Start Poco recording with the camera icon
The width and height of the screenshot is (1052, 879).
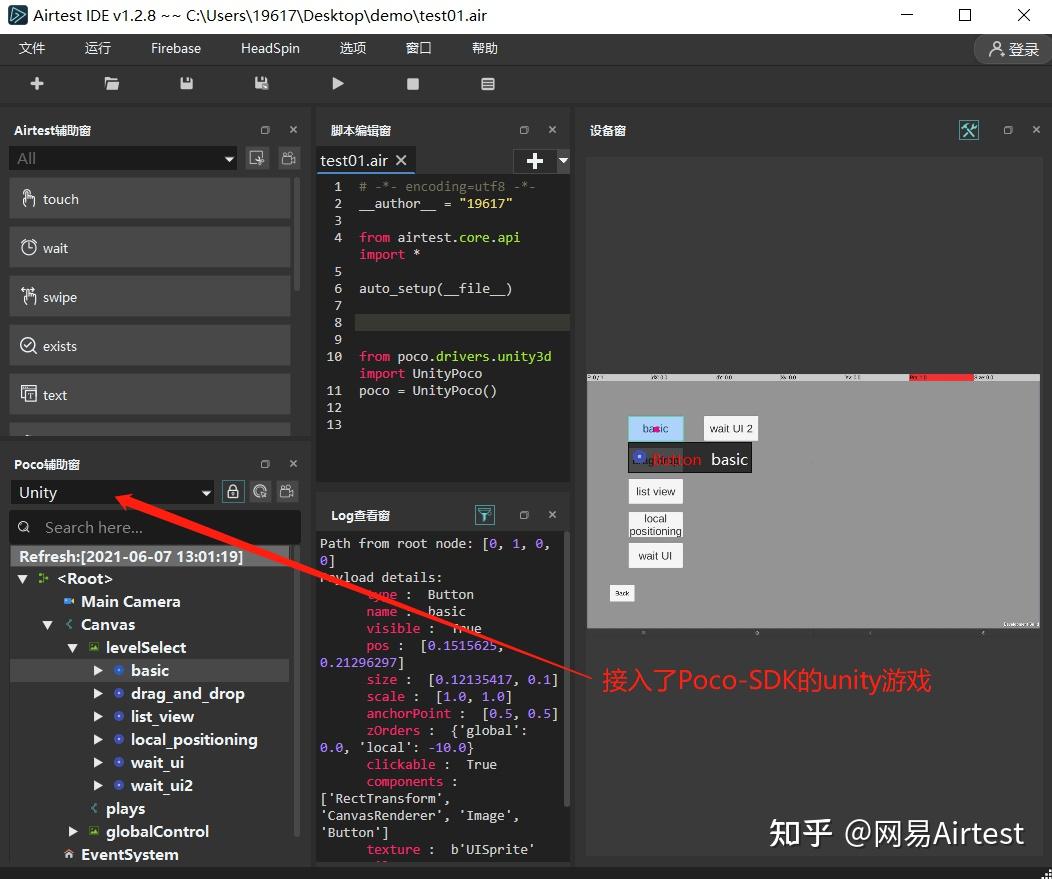tap(286, 492)
